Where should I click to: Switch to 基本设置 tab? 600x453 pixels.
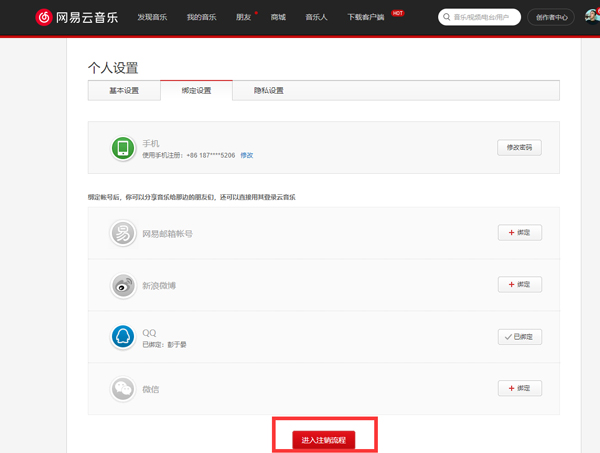click(124, 91)
